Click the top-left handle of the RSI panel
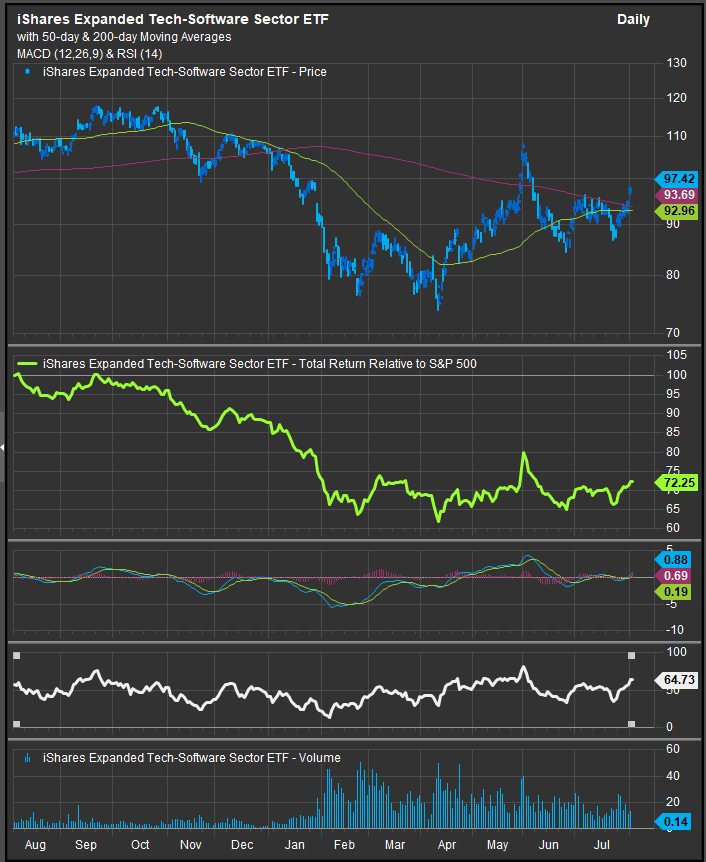 (x=16, y=656)
